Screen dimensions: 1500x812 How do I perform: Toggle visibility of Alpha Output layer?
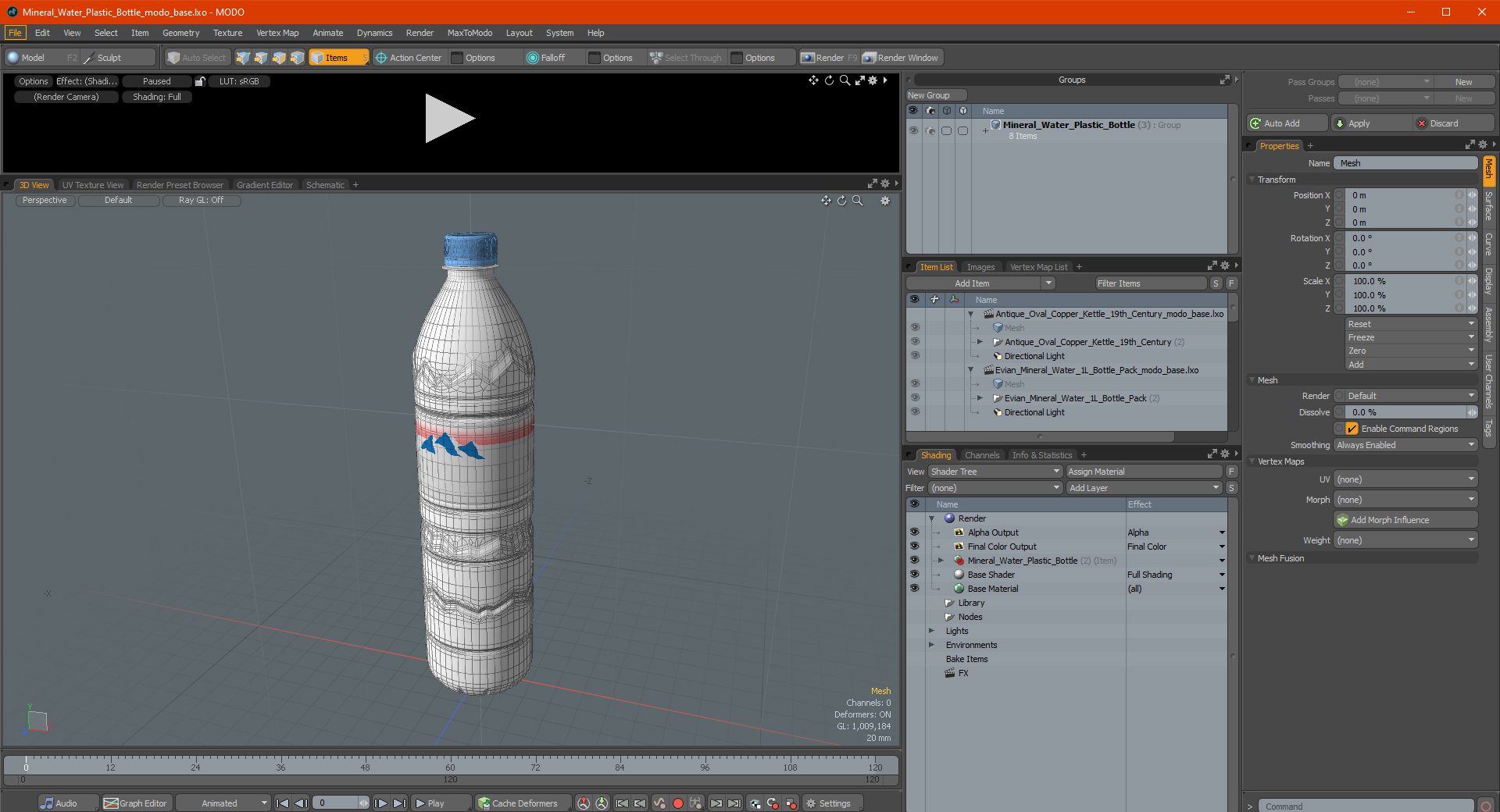914,532
